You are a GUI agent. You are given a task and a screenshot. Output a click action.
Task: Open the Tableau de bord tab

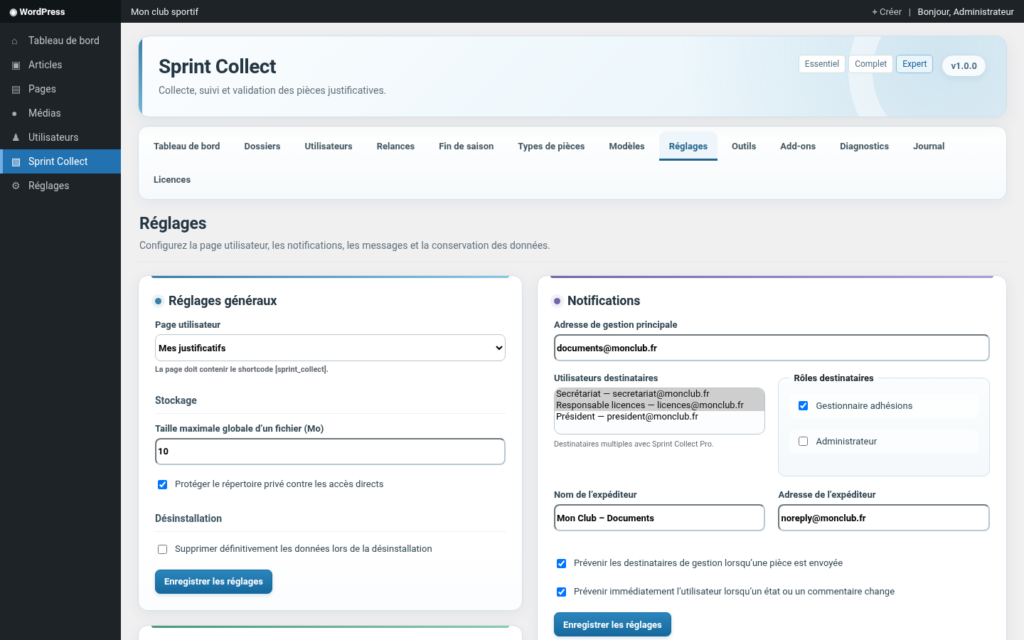pyautogui.click(x=187, y=146)
